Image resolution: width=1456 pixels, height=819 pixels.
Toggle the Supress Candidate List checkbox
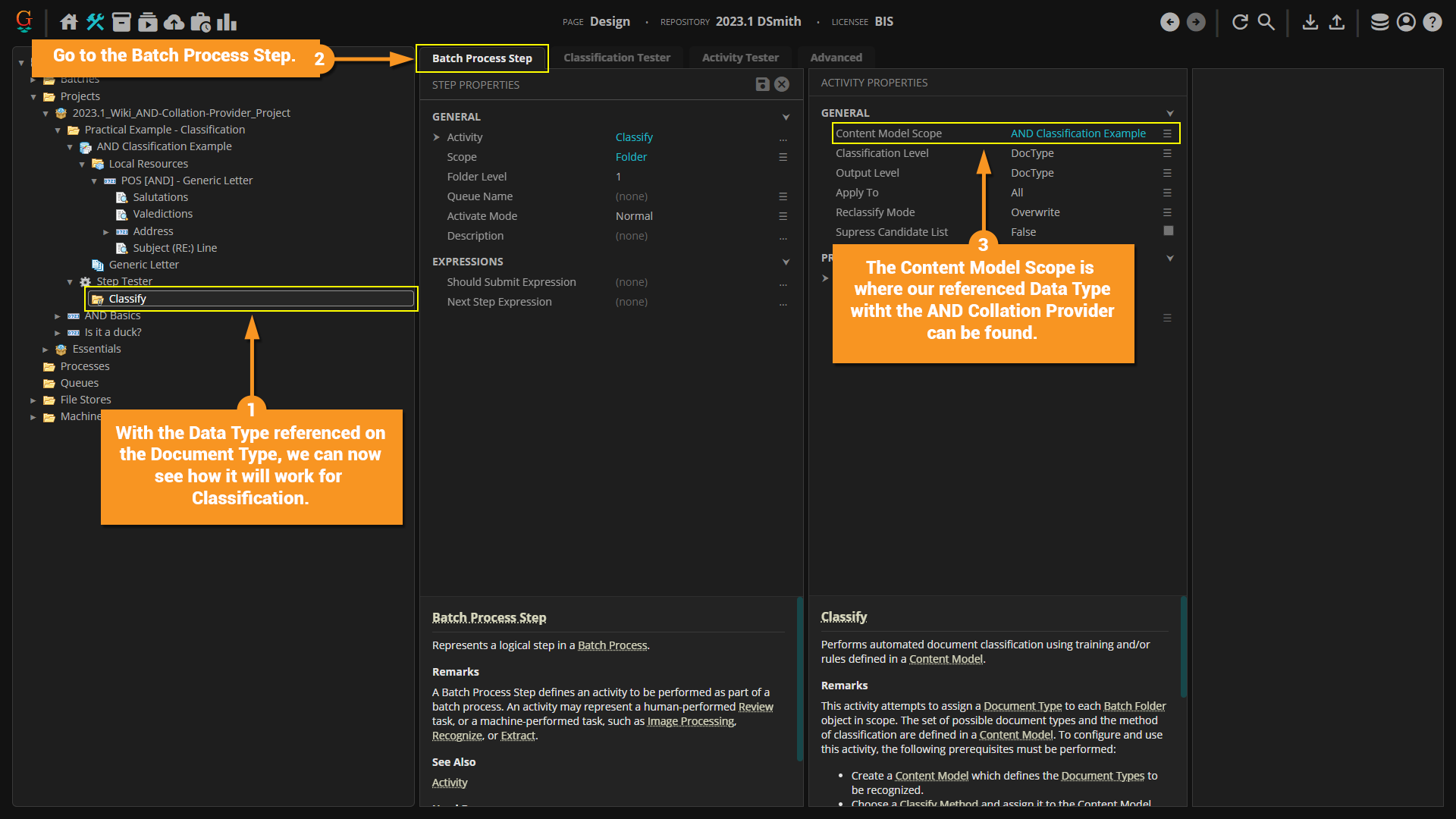coord(1168,231)
